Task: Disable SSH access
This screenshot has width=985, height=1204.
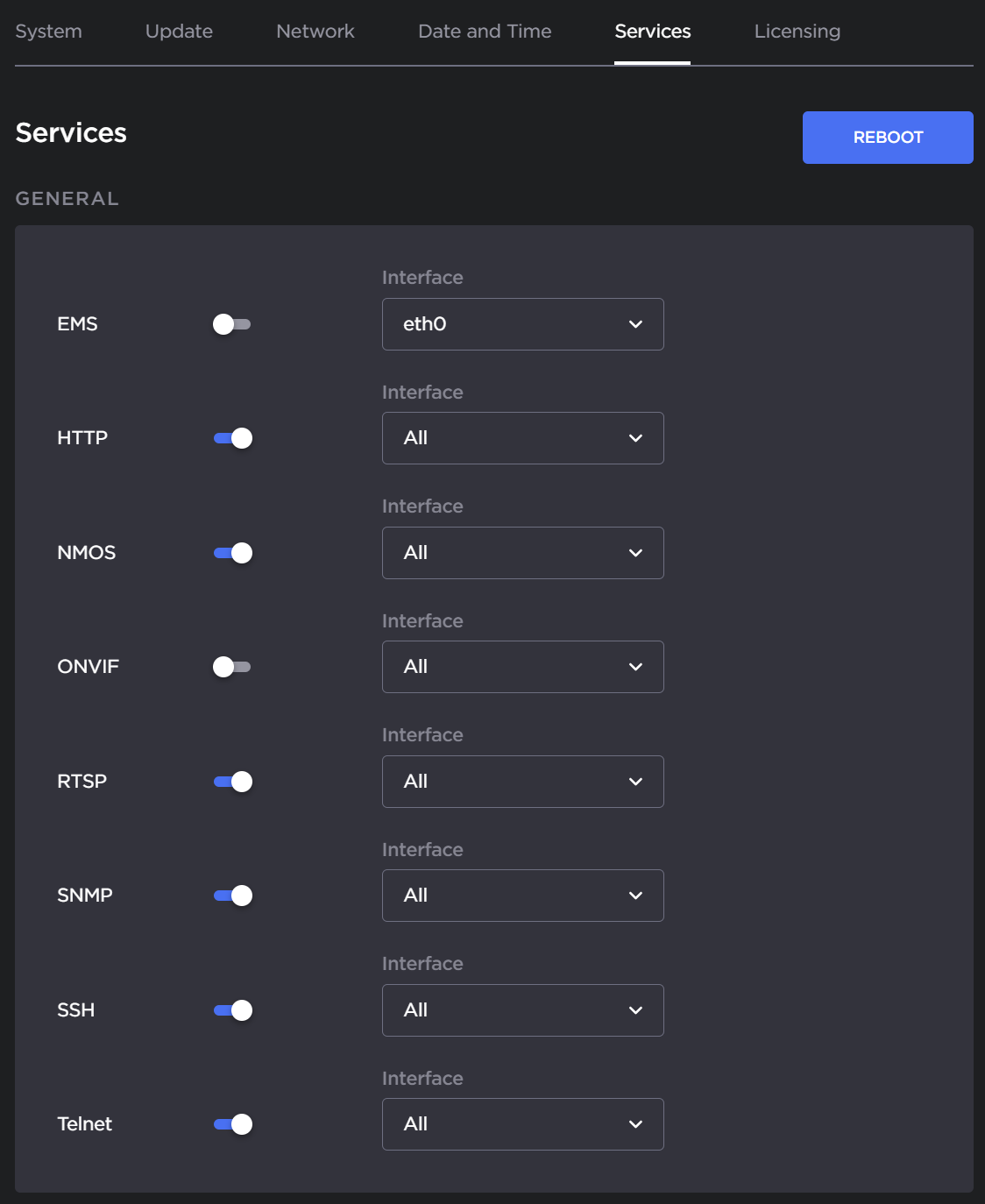Action: click(x=232, y=1010)
